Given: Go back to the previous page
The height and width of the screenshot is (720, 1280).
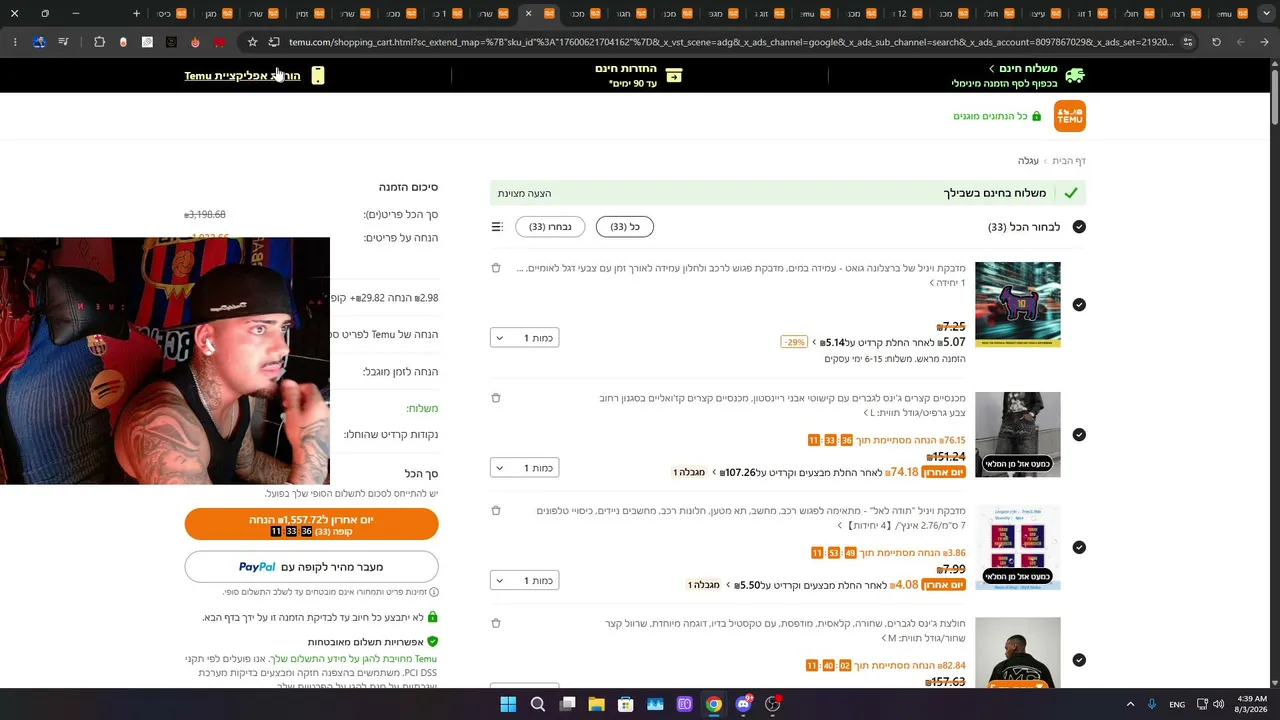Looking at the screenshot, I should 1264,42.
